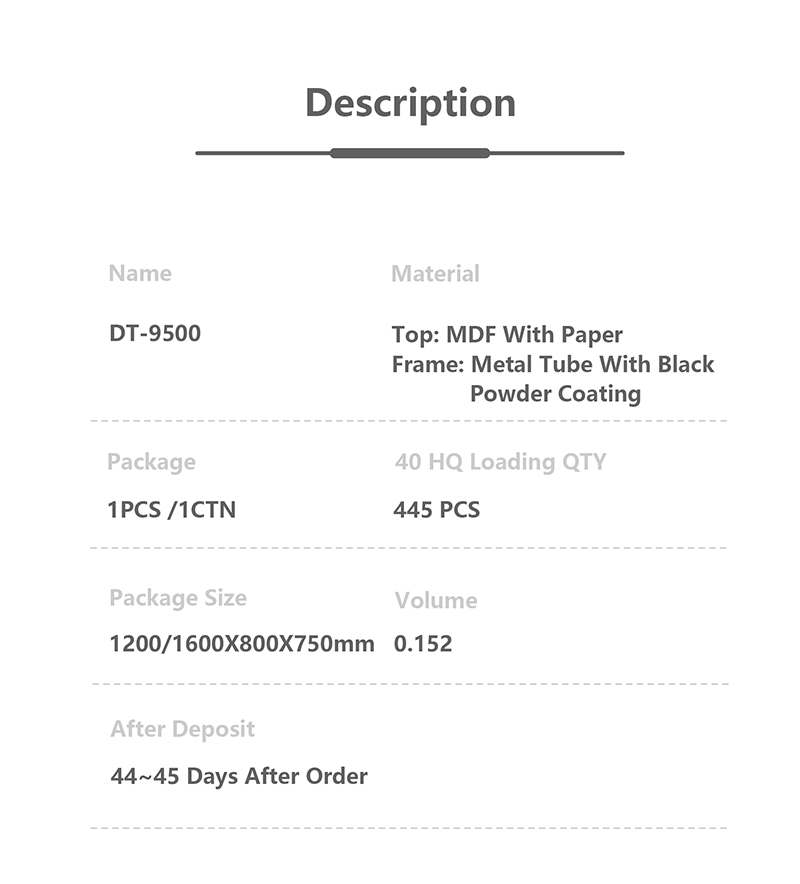Select the After Deposit label
800x884 pixels.
tap(183, 729)
